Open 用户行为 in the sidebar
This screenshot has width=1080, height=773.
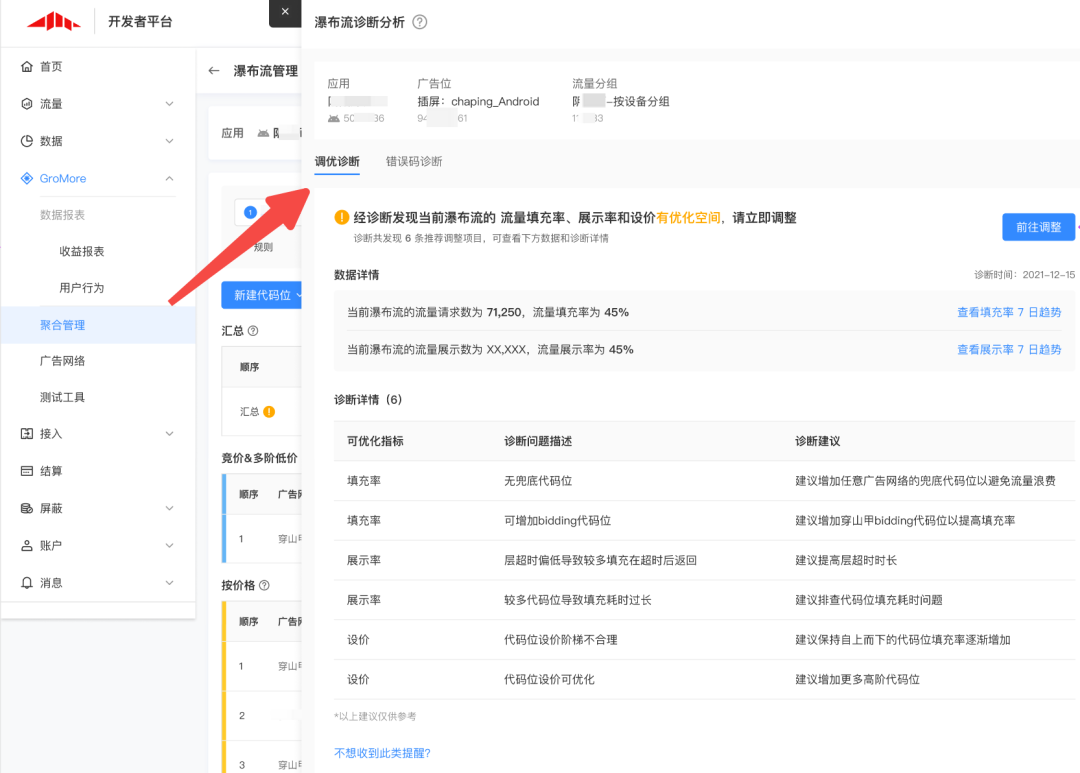click(x=82, y=288)
